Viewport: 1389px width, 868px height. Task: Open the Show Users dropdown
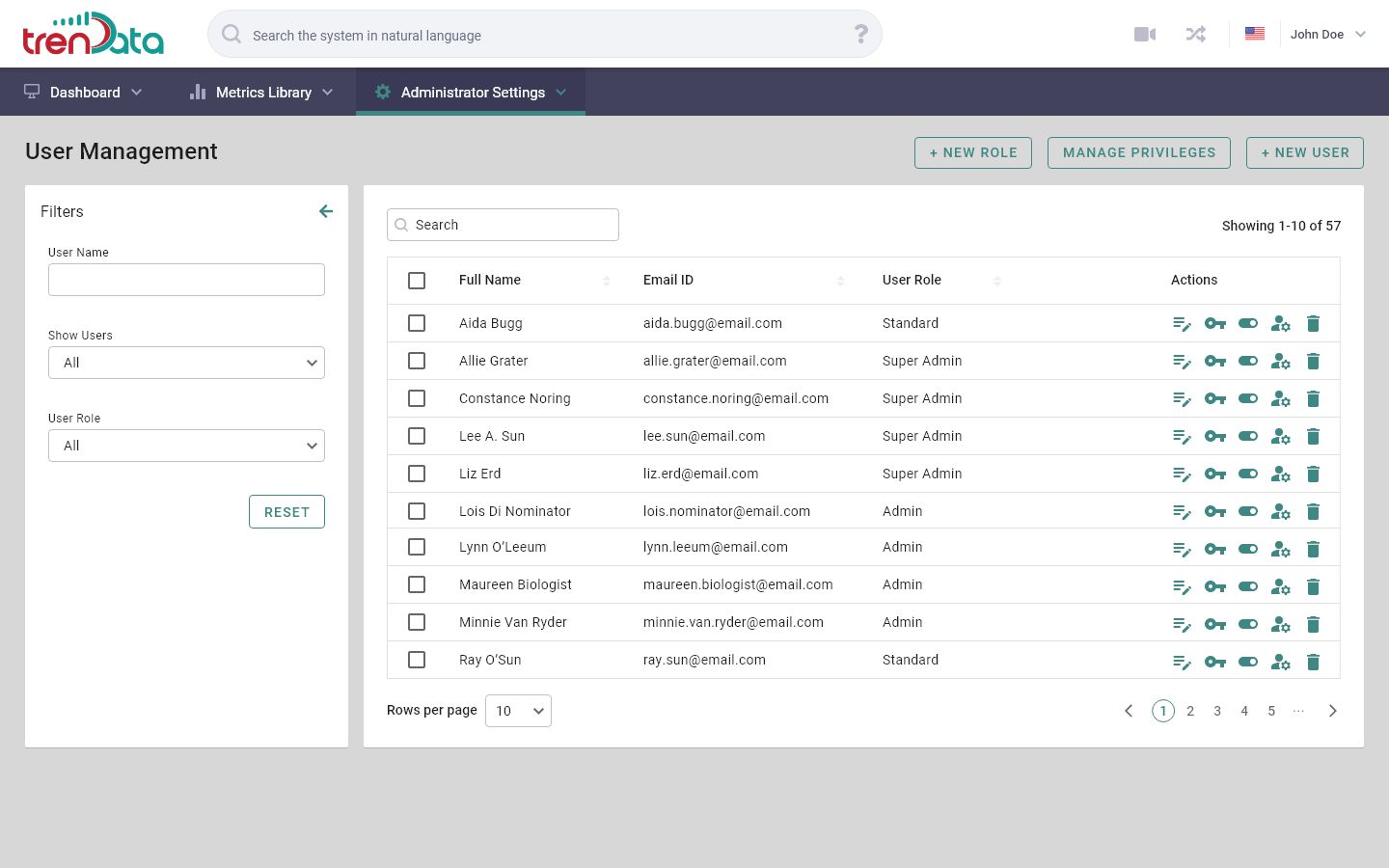186,363
